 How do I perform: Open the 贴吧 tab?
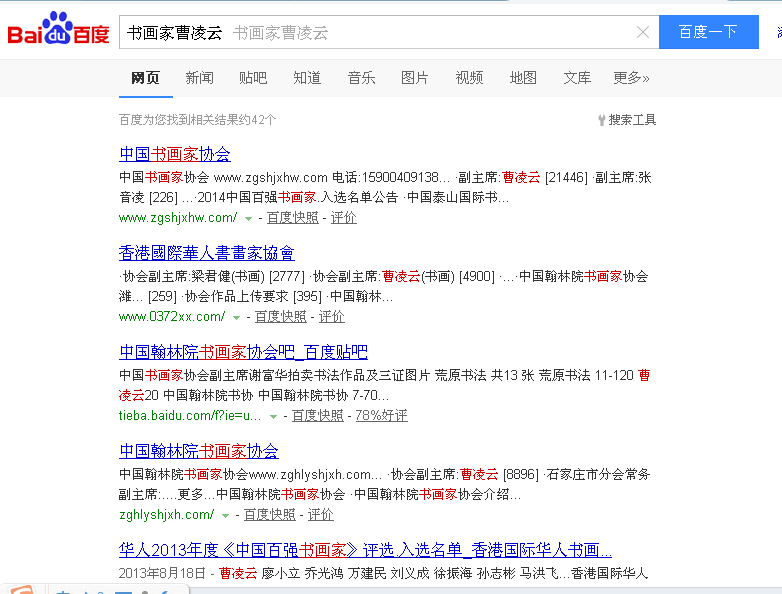[x=253, y=78]
